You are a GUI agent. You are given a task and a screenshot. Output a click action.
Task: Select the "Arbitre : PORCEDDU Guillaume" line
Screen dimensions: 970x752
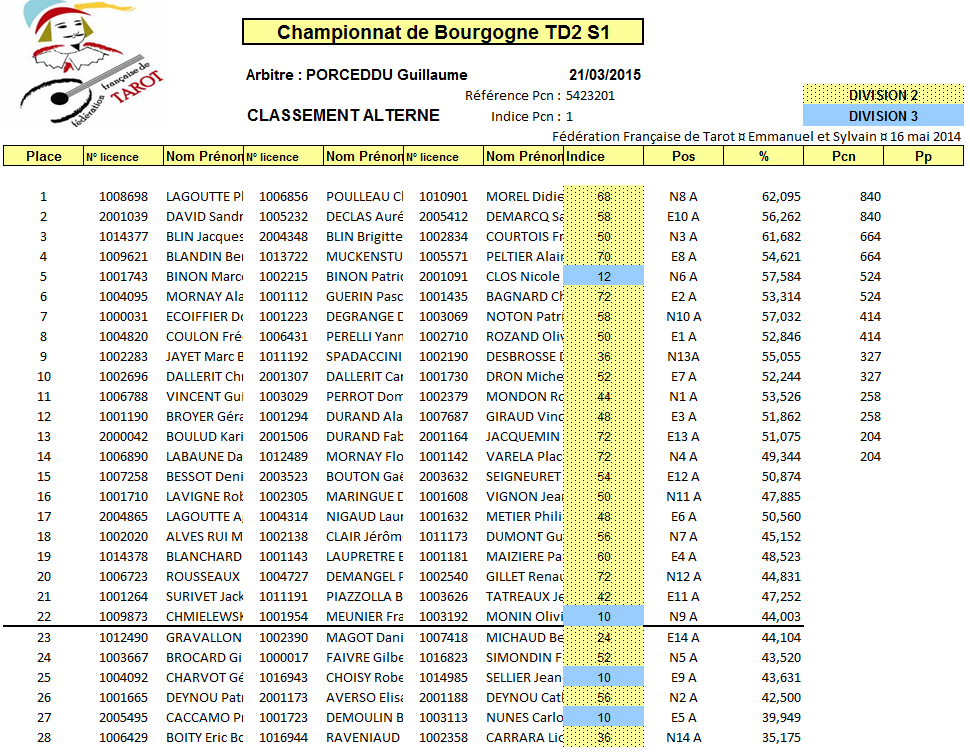[x=356, y=75]
